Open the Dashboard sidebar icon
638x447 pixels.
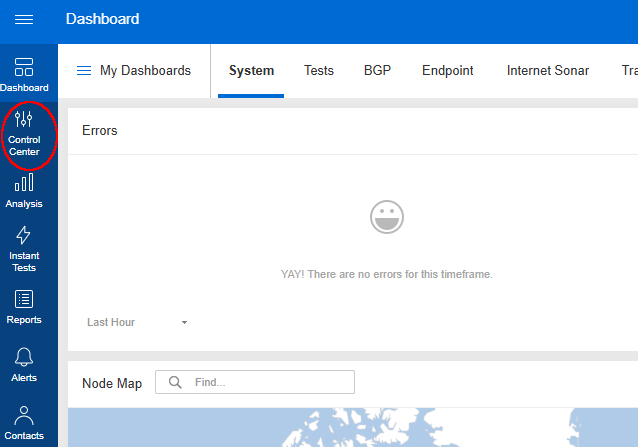pyautogui.click(x=24, y=74)
